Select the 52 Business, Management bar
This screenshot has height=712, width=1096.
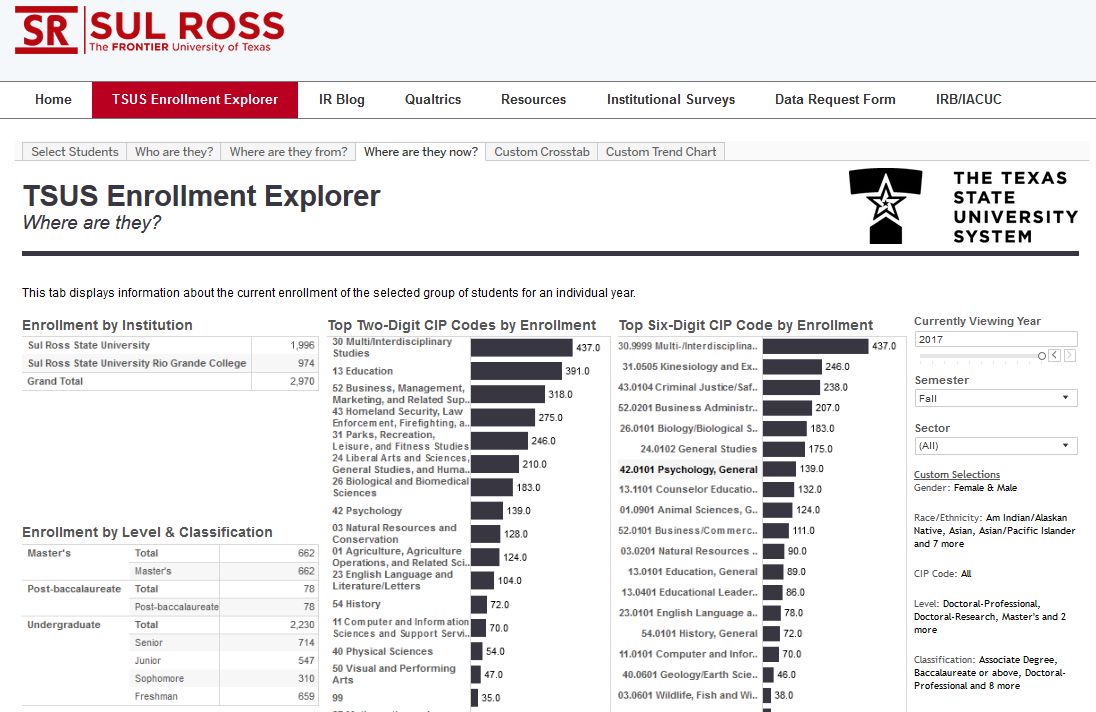click(x=507, y=394)
